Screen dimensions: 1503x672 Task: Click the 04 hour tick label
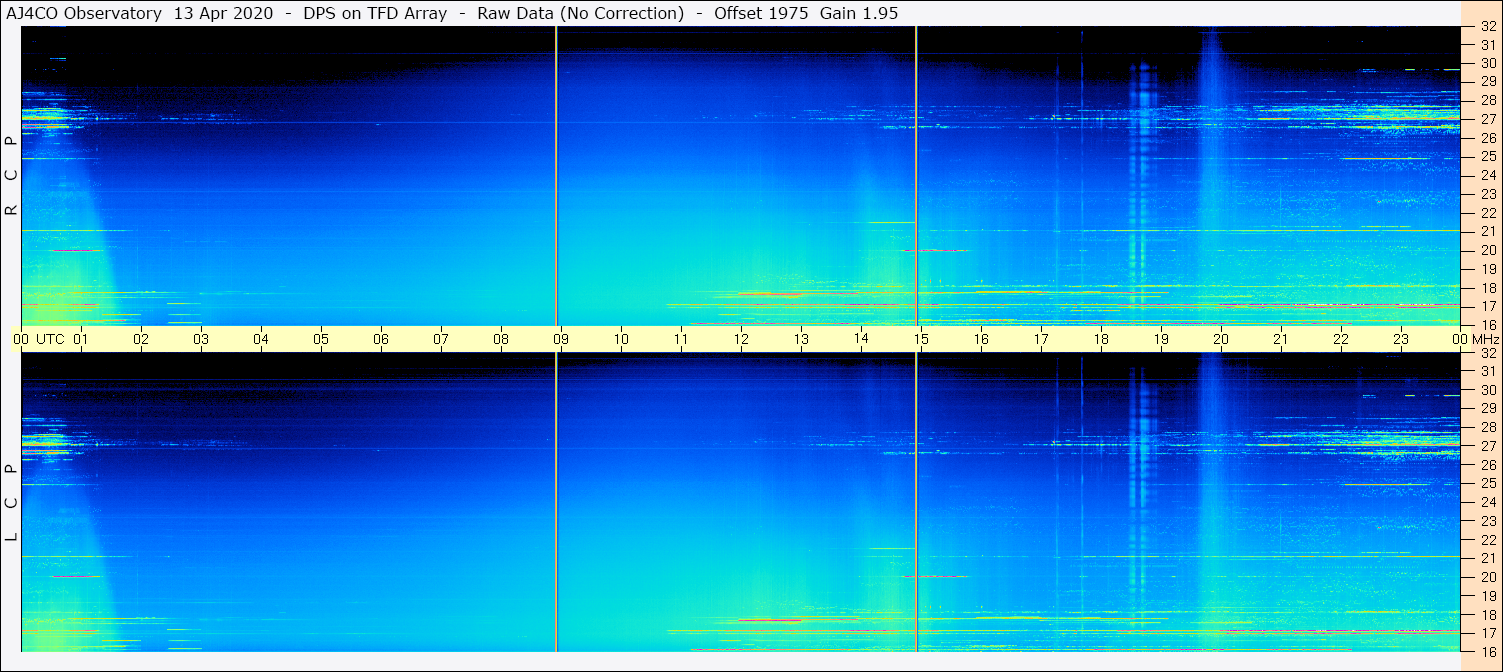pos(261,339)
